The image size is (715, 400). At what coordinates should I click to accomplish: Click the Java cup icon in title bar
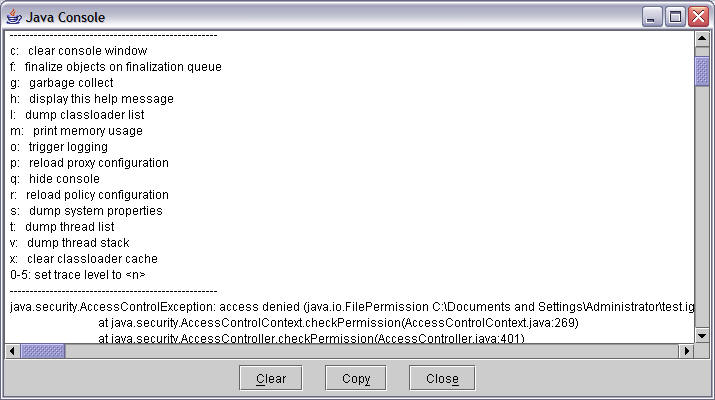tap(14, 17)
